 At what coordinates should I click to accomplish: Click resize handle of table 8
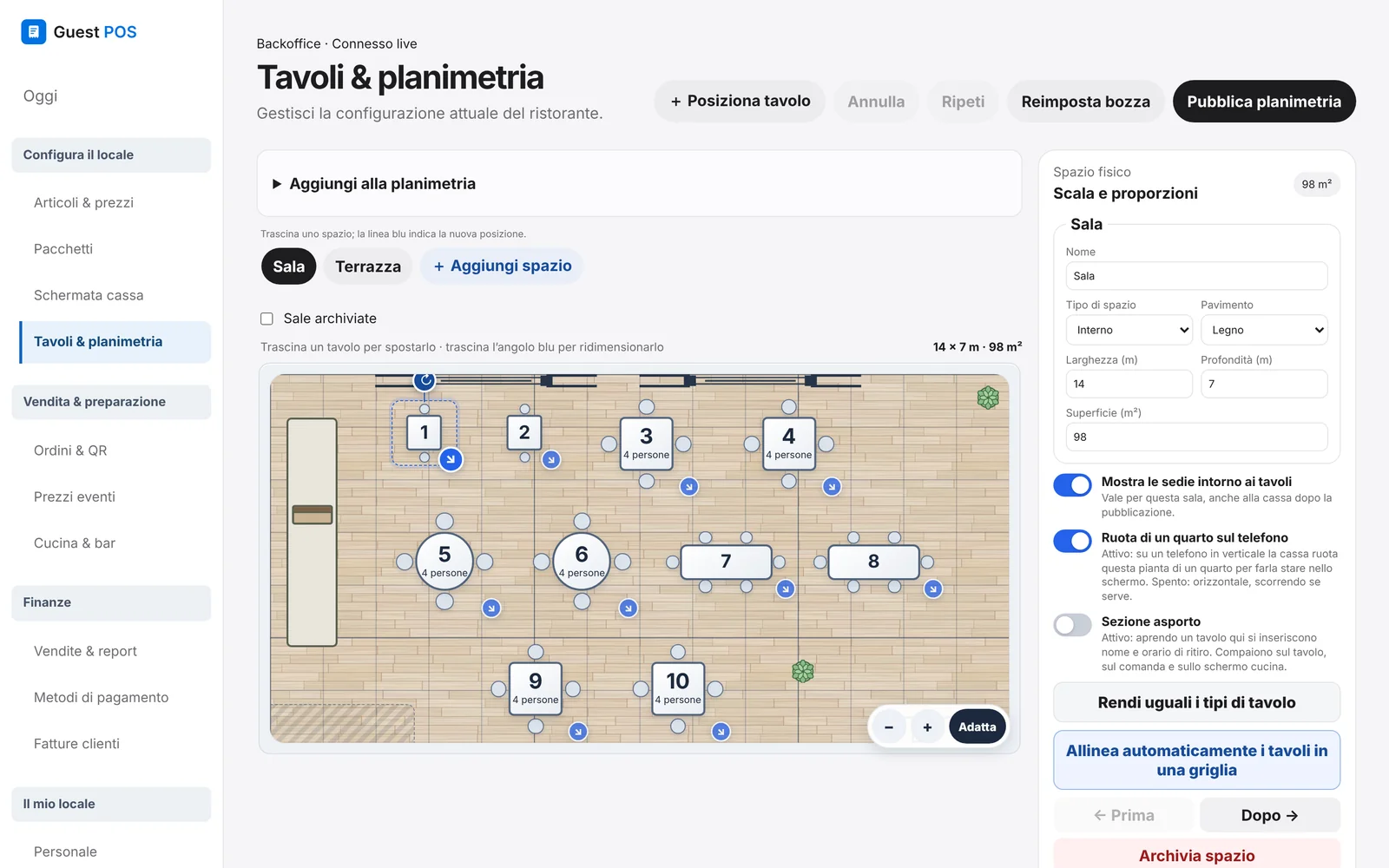(x=933, y=589)
